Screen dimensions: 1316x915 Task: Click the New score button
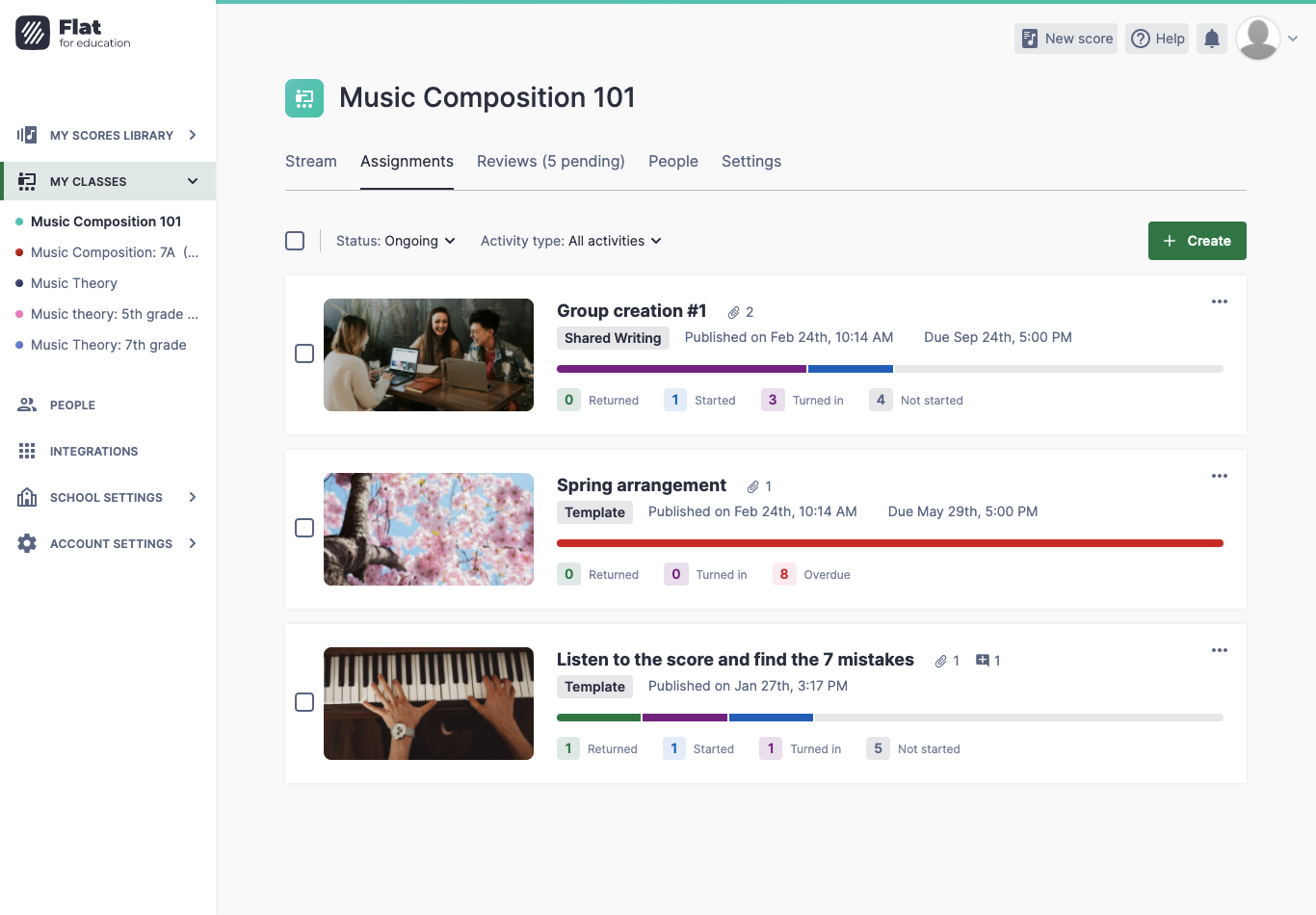(x=1066, y=39)
